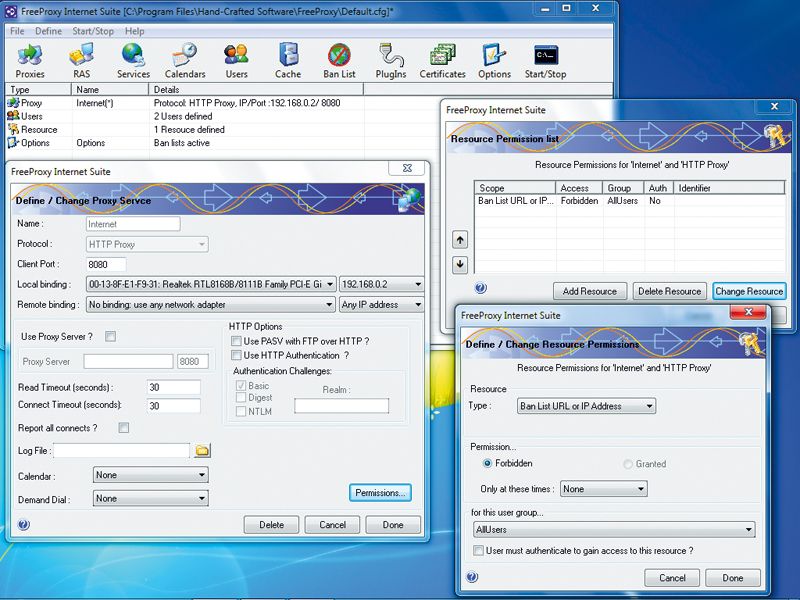Open the Local binding IP address dropdown
Image resolution: width=800 pixels, height=600 pixels.
pos(382,284)
